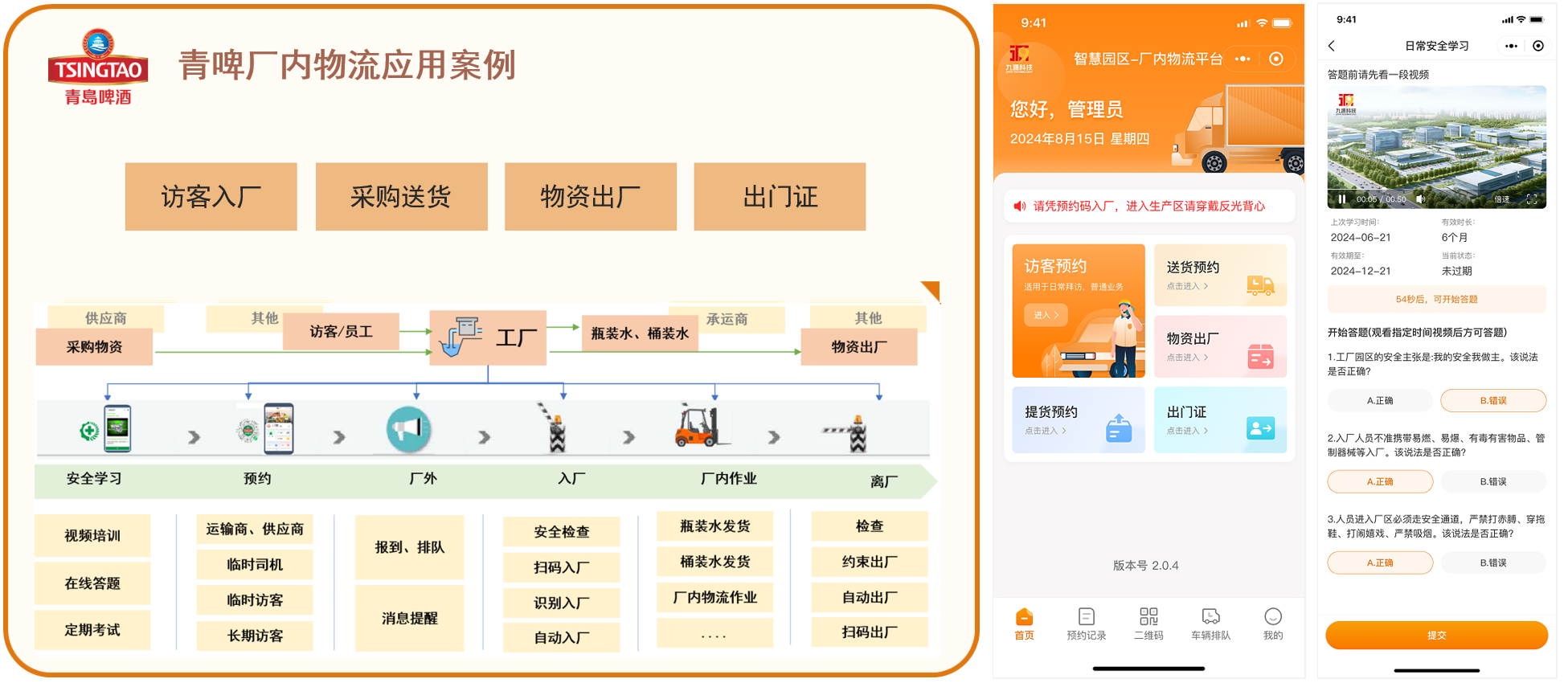Viewport: 1568px width, 683px height.
Task: Tap the more dots on 日常安全学习 header
Action: (x=1511, y=46)
